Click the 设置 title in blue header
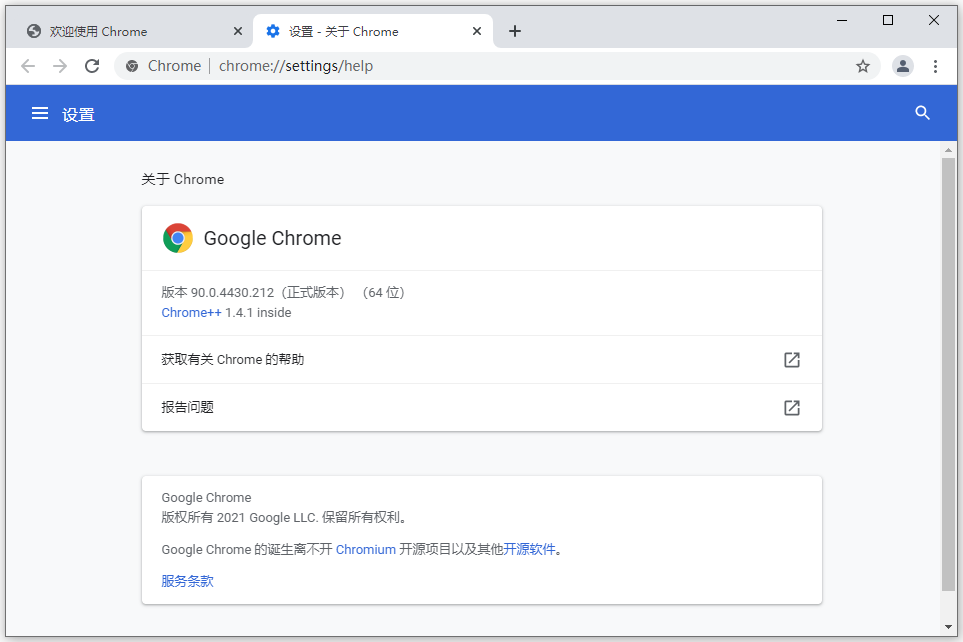963x642 pixels. click(x=78, y=115)
